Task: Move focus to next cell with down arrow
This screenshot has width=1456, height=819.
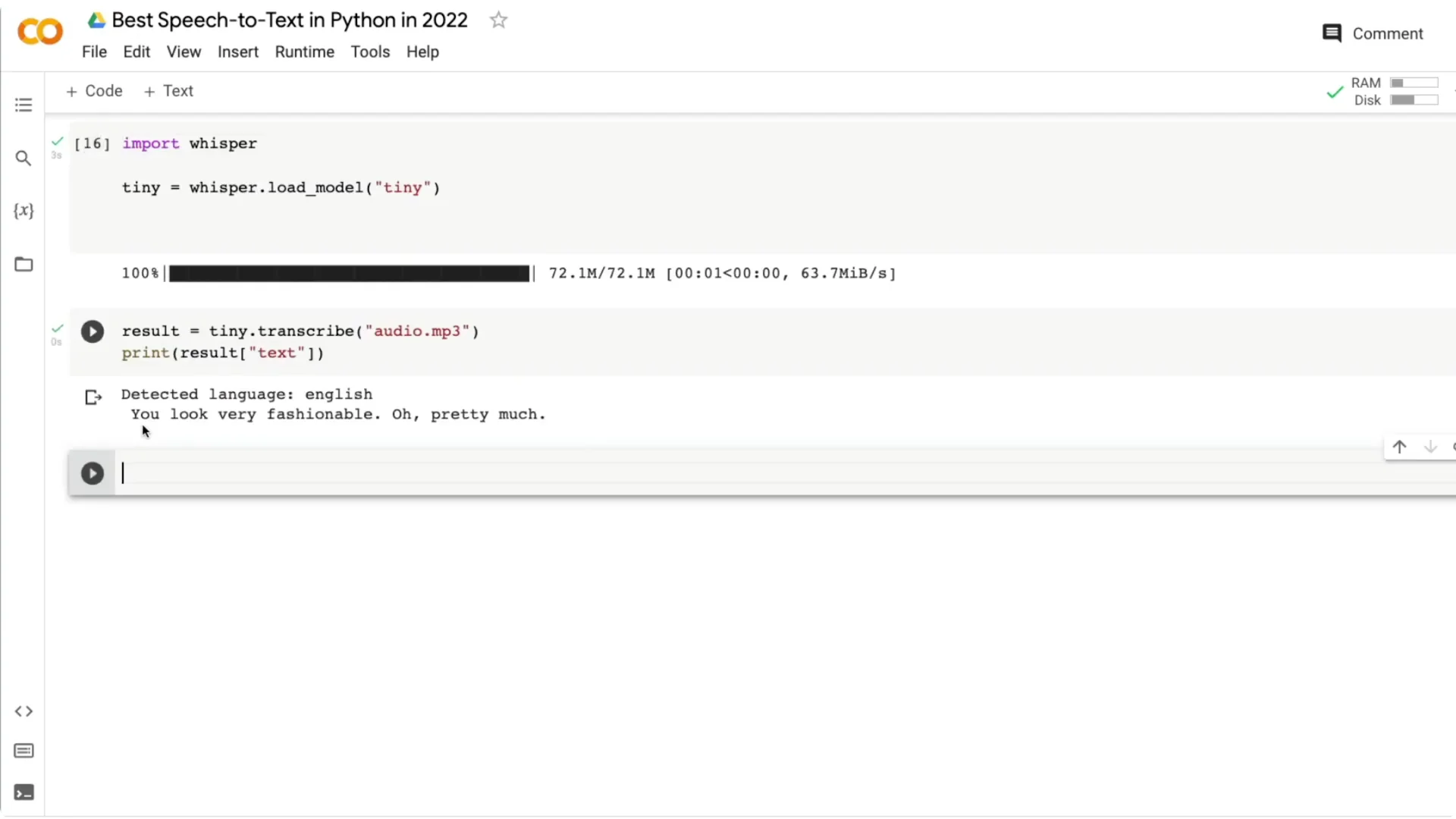Action: 1430,447
